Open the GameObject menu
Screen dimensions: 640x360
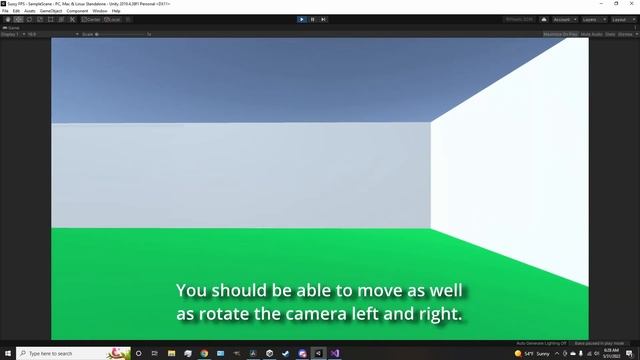coord(51,11)
